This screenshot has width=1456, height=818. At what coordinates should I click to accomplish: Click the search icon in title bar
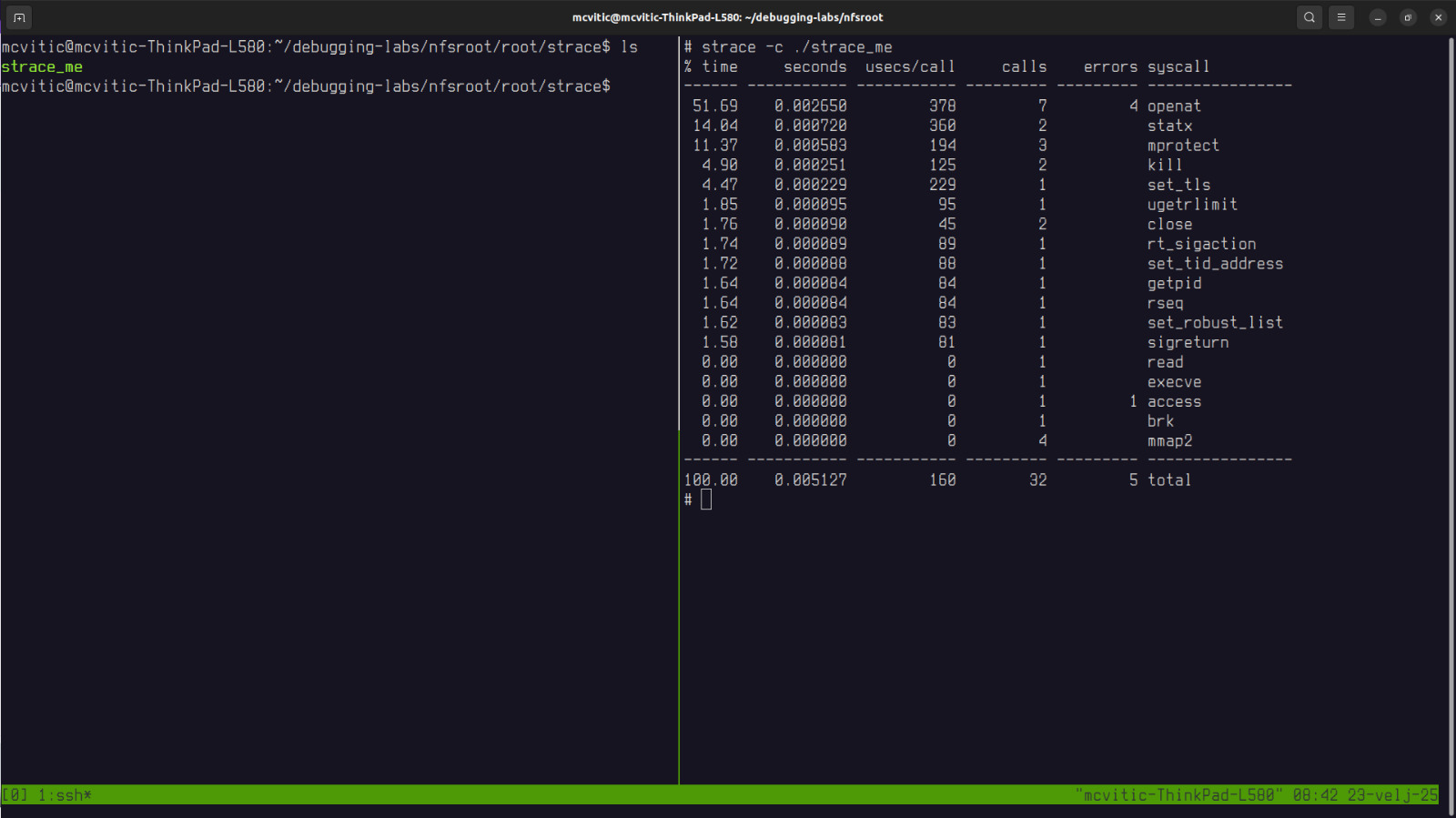click(x=1309, y=17)
